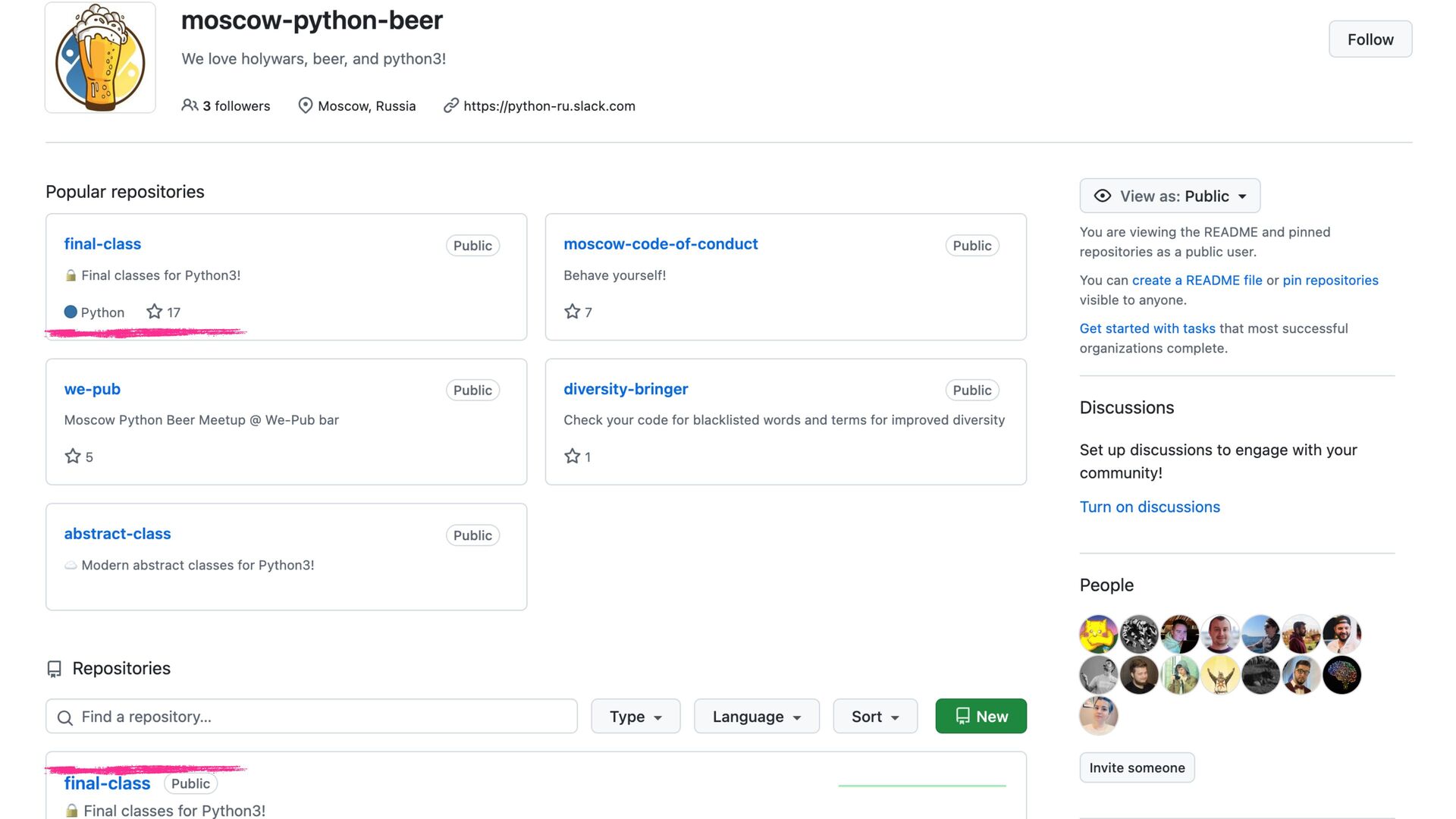Click the moscow-python-beer organization avatar

tap(100, 58)
